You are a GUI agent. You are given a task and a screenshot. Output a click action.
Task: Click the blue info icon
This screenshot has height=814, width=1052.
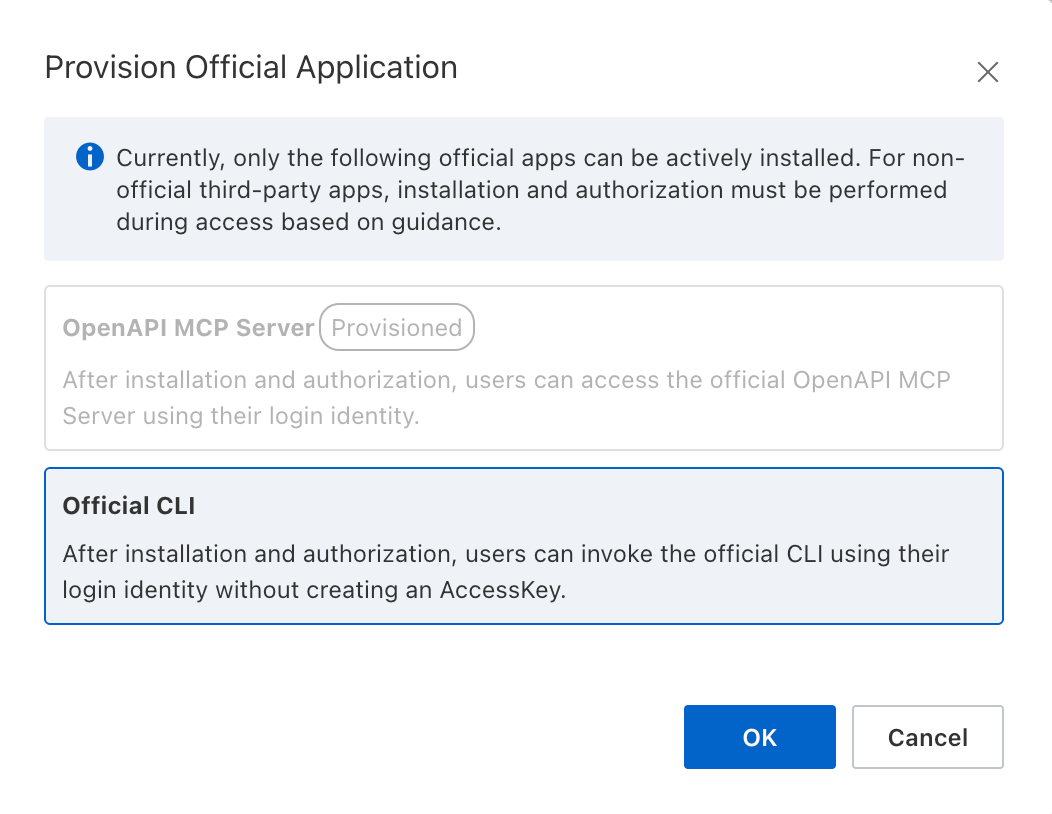(90, 157)
